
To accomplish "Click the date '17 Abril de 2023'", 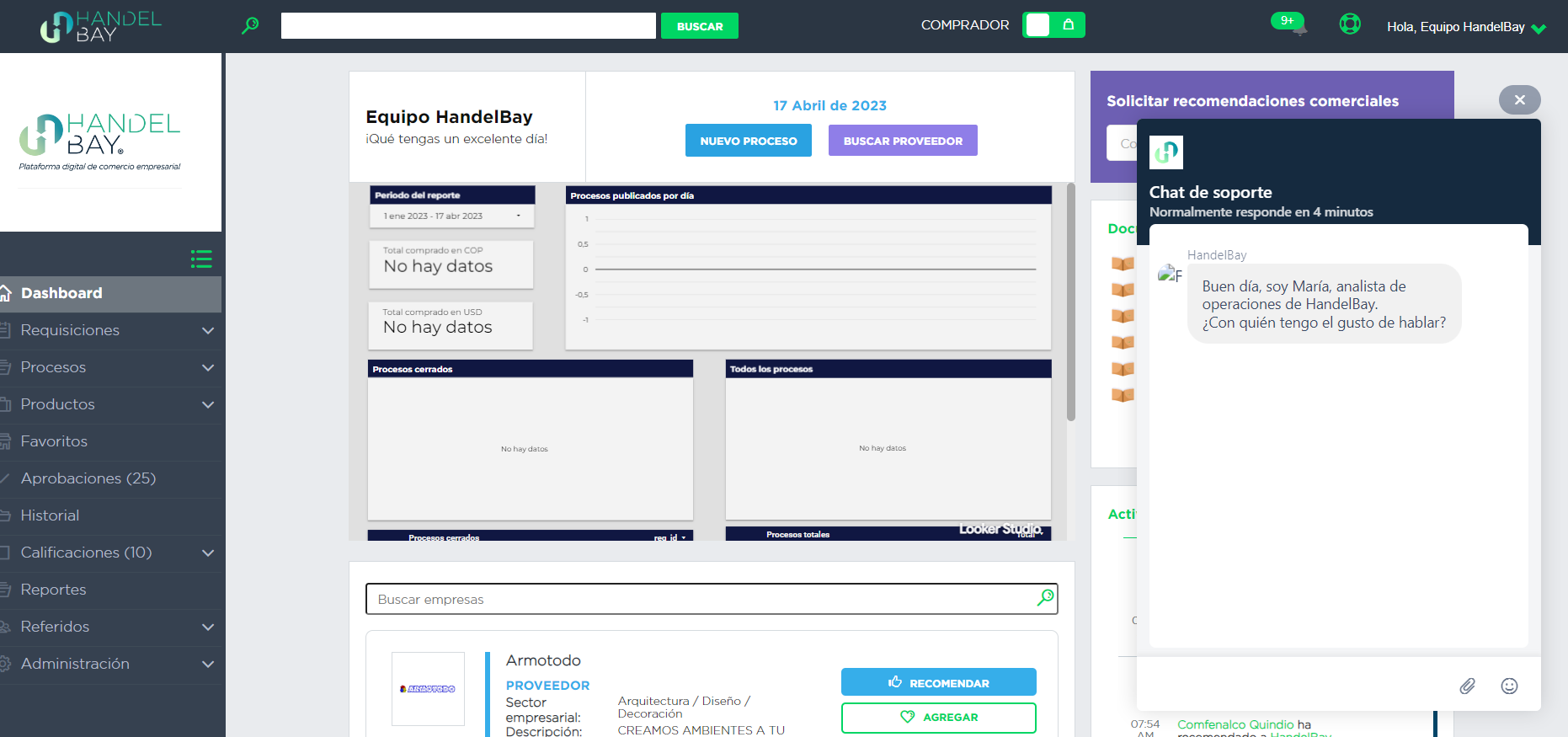I will coord(829,105).
